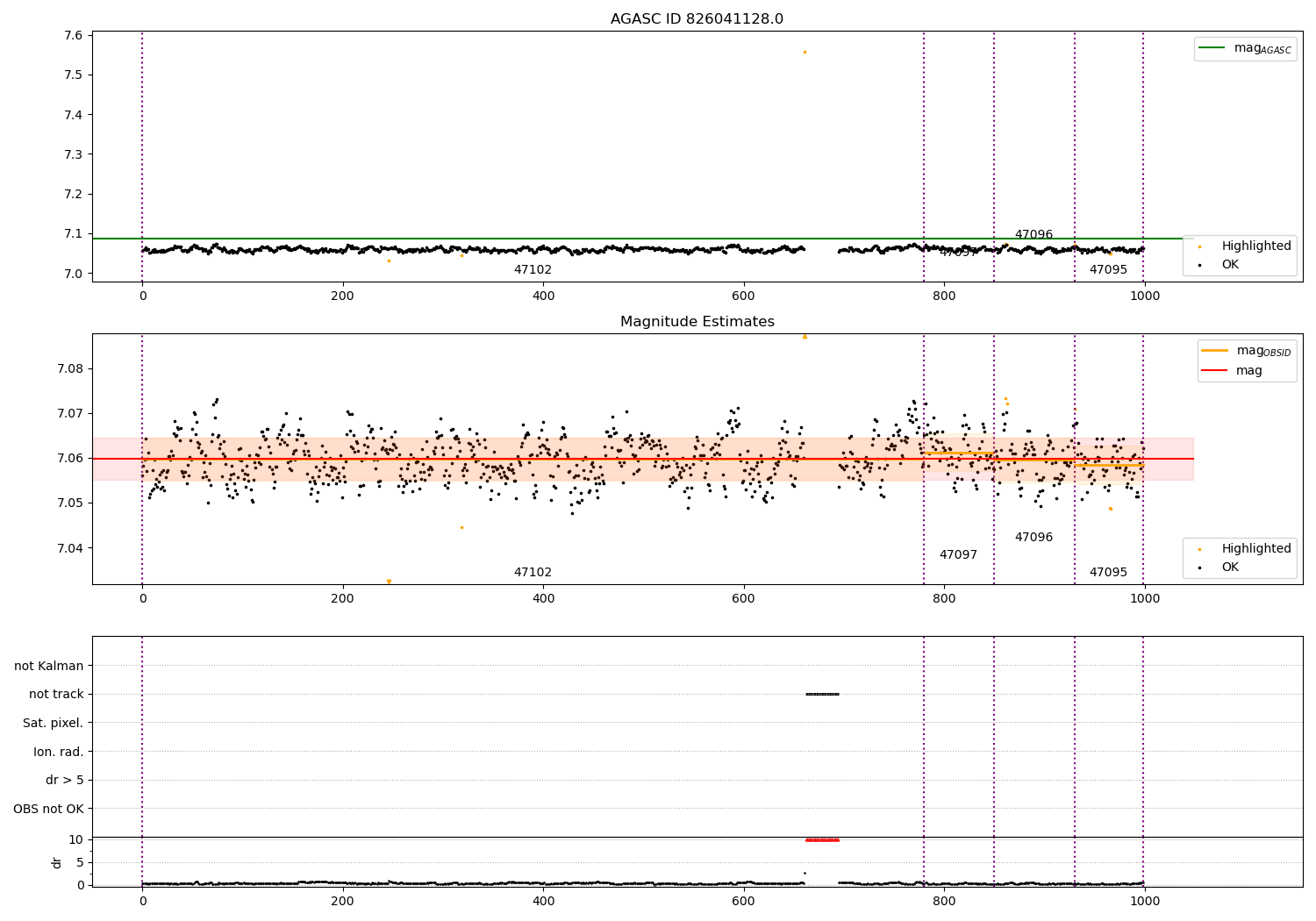
Task: Click the mag OBSID orange legend entry
Action: coord(1246,351)
